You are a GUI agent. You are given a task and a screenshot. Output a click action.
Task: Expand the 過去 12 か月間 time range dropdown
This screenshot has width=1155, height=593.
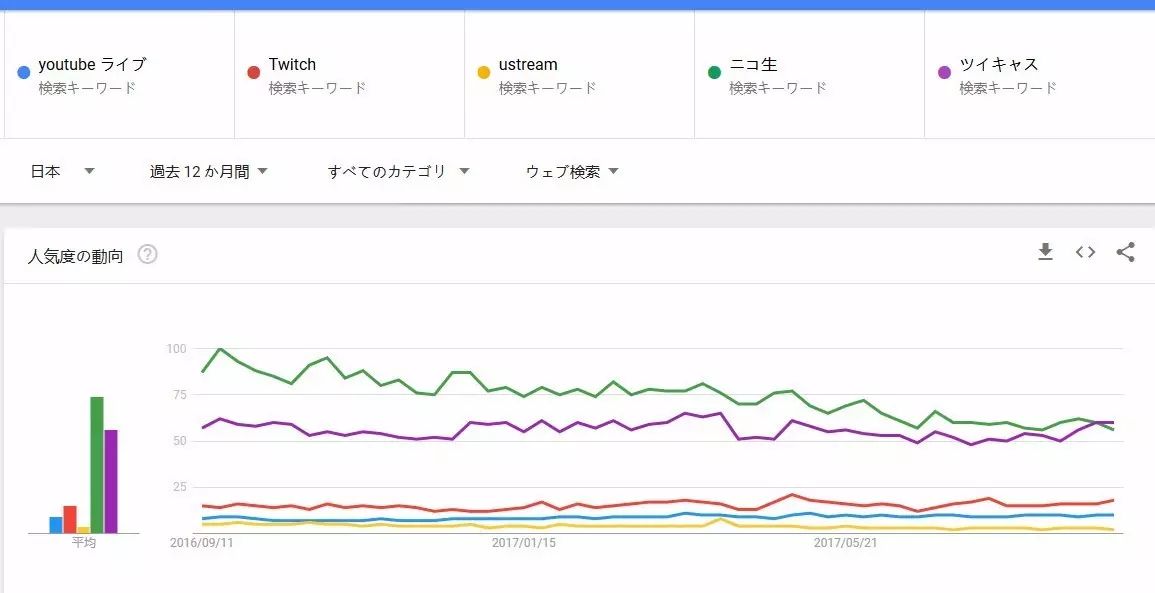[209, 171]
